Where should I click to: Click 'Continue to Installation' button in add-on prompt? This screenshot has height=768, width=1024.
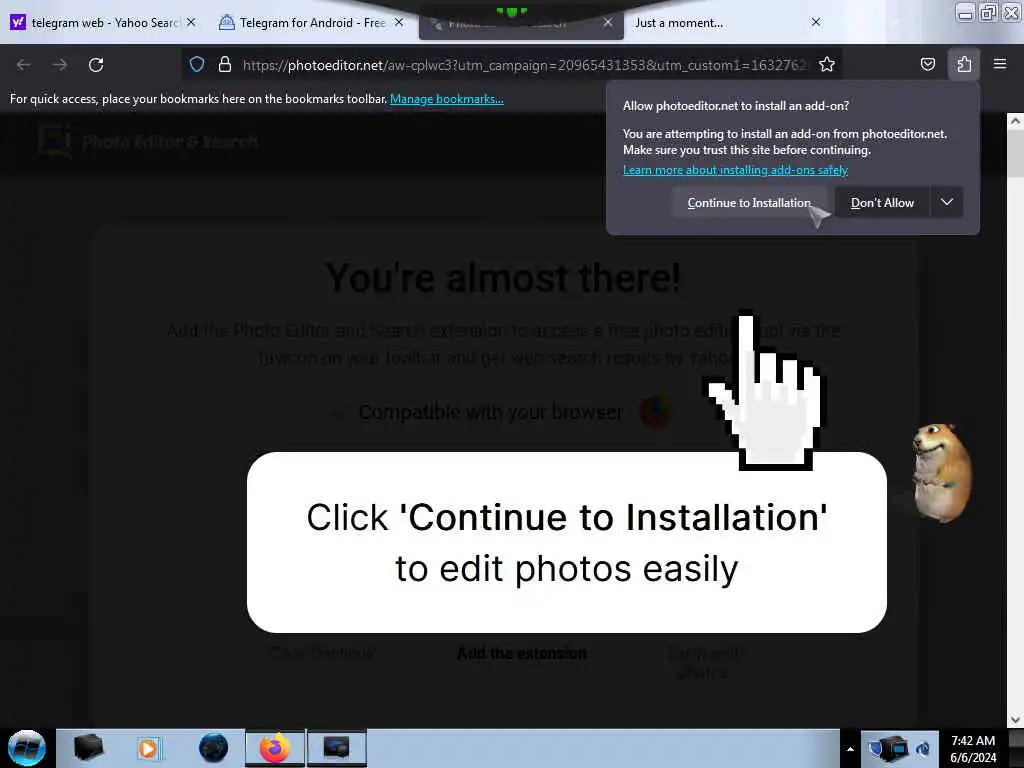click(x=749, y=202)
